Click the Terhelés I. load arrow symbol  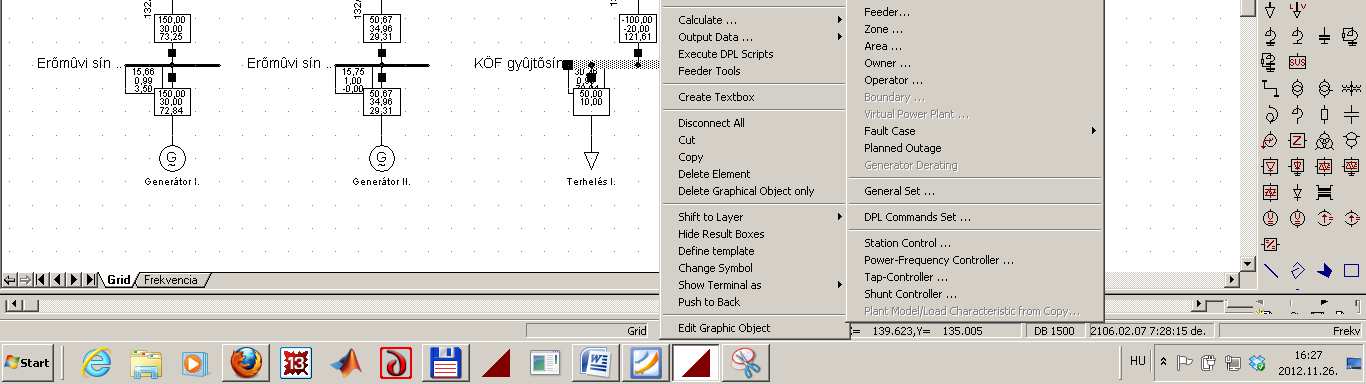coord(591,160)
